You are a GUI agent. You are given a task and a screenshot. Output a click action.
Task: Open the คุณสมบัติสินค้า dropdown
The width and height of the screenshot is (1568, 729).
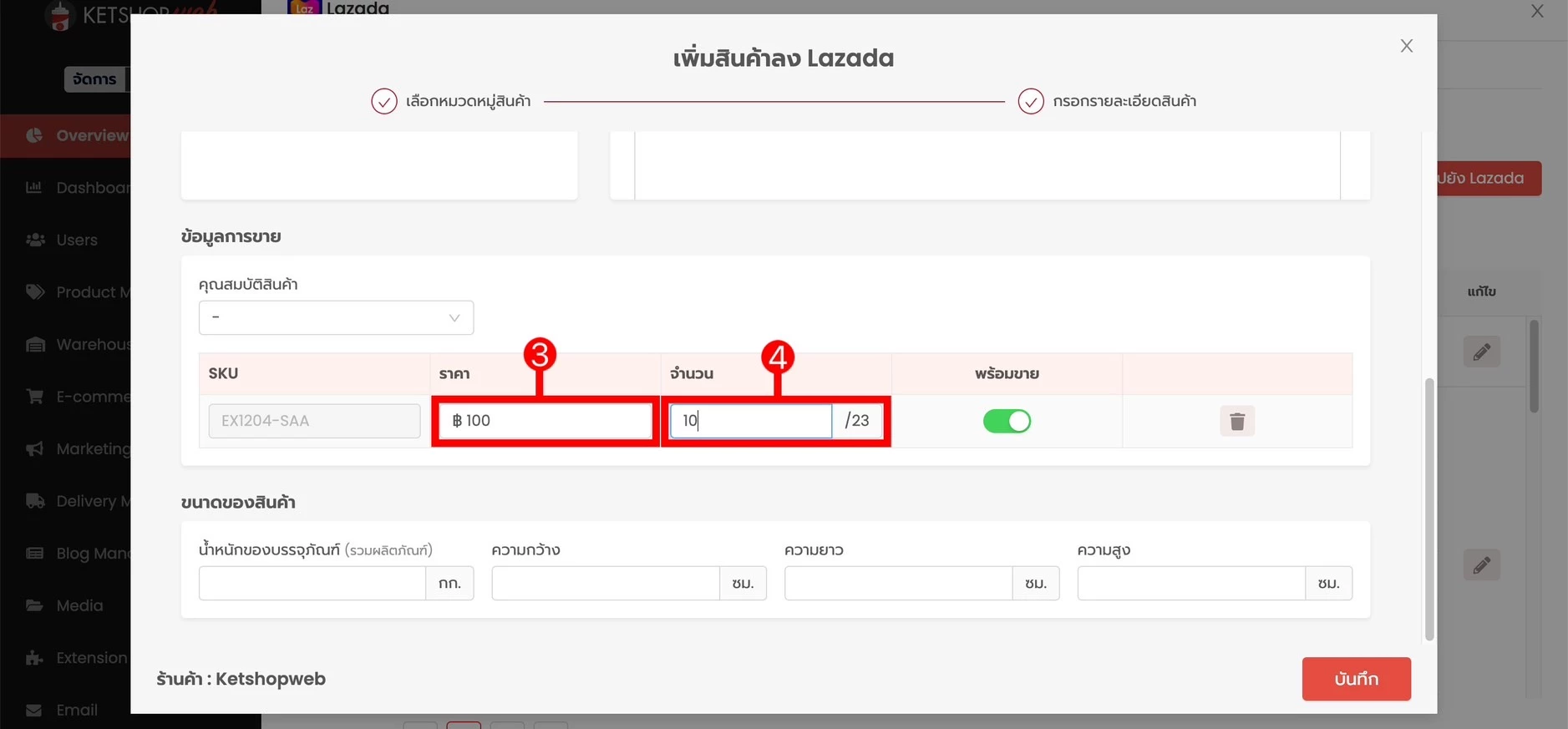click(x=336, y=317)
